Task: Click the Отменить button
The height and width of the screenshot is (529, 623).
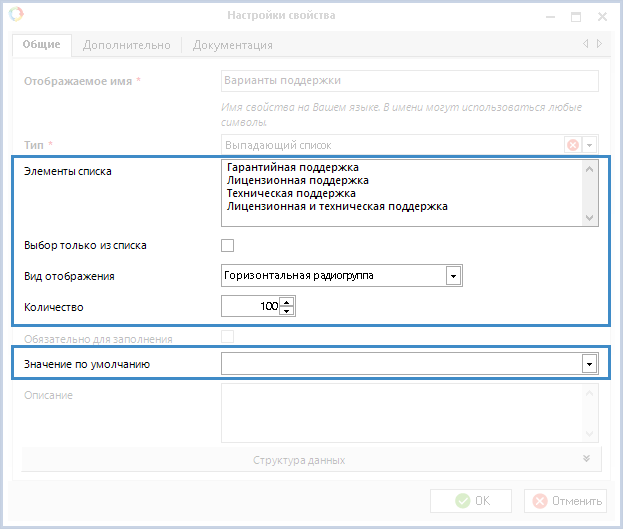Action: [566, 501]
